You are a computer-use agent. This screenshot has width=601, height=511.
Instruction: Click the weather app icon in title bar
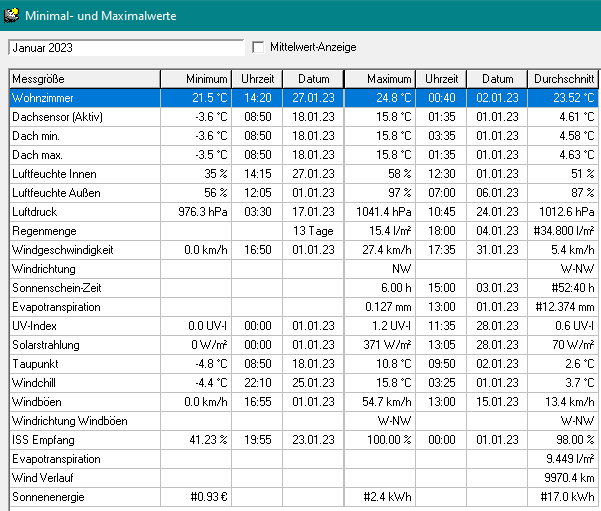click(12, 15)
